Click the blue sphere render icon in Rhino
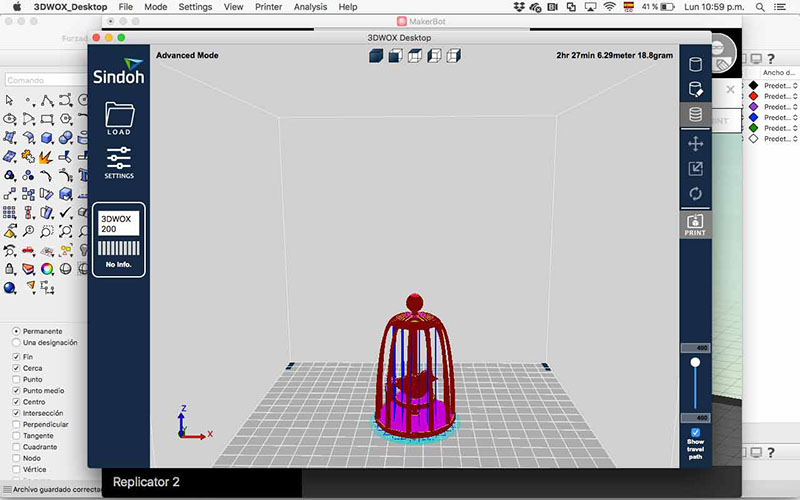 tap(9, 288)
